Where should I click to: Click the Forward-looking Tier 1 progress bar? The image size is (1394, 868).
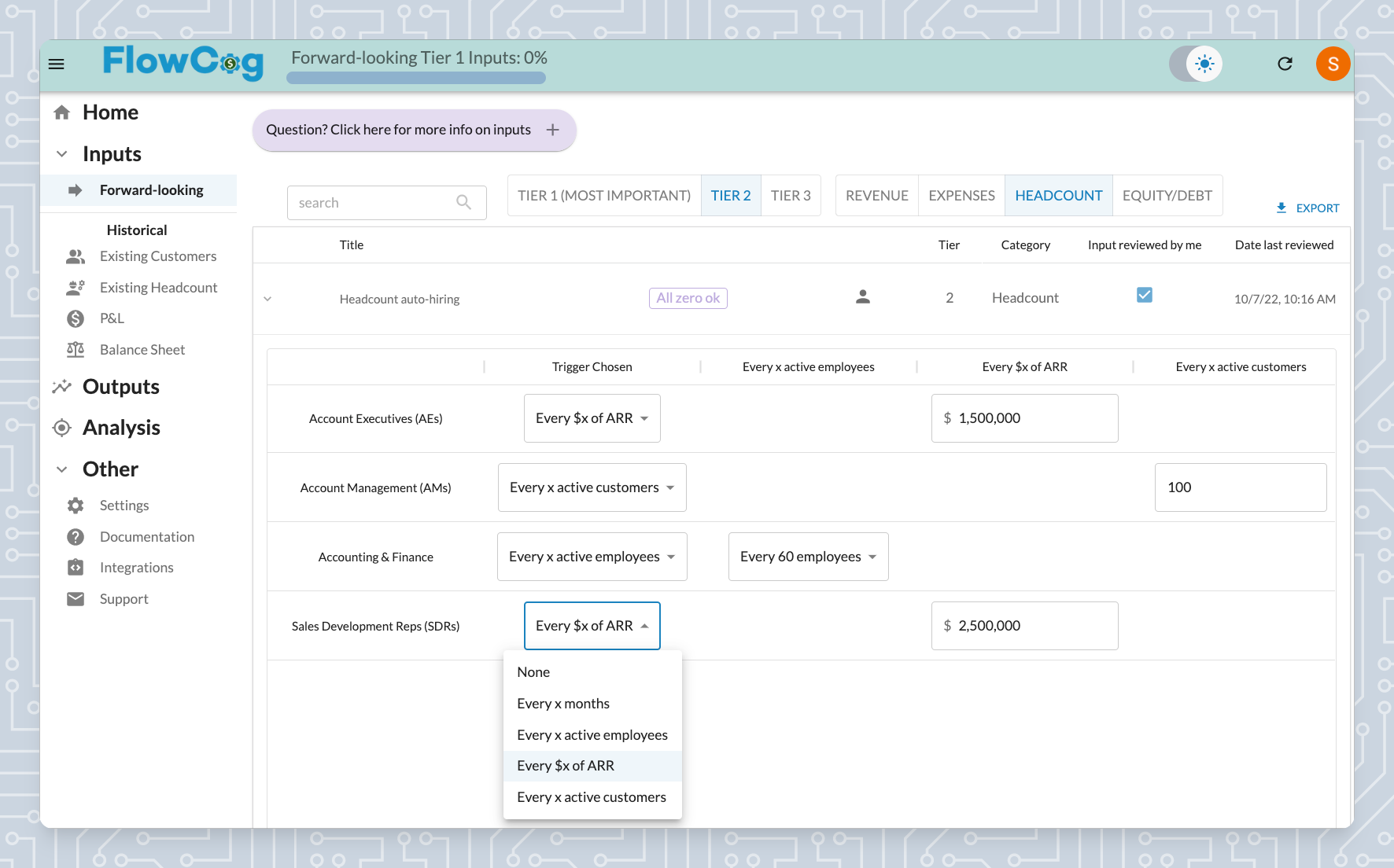tap(416, 78)
